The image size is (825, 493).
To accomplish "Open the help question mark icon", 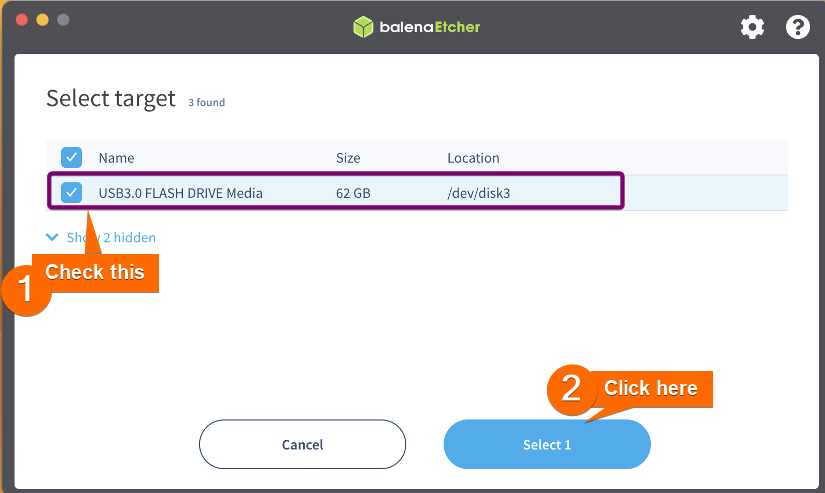I will click(x=798, y=27).
